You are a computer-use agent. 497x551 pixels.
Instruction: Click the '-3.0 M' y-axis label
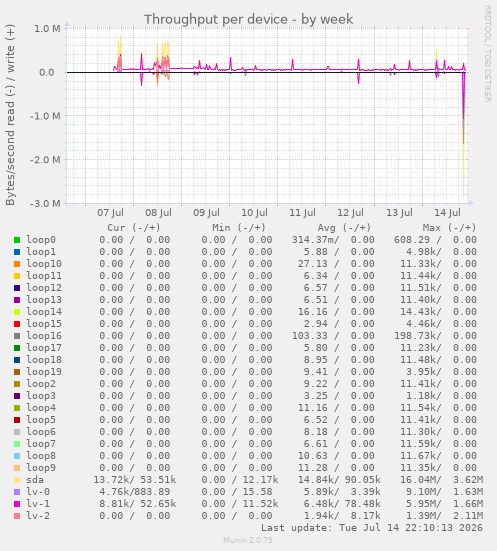click(x=45, y=203)
